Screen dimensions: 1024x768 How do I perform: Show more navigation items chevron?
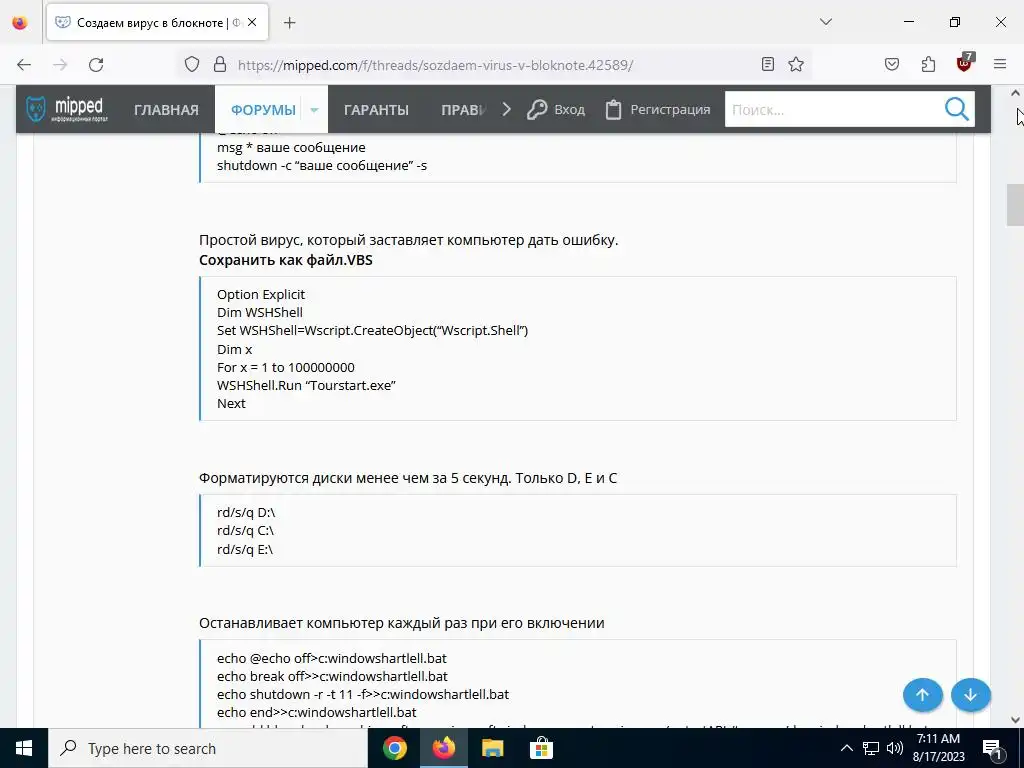coord(507,109)
